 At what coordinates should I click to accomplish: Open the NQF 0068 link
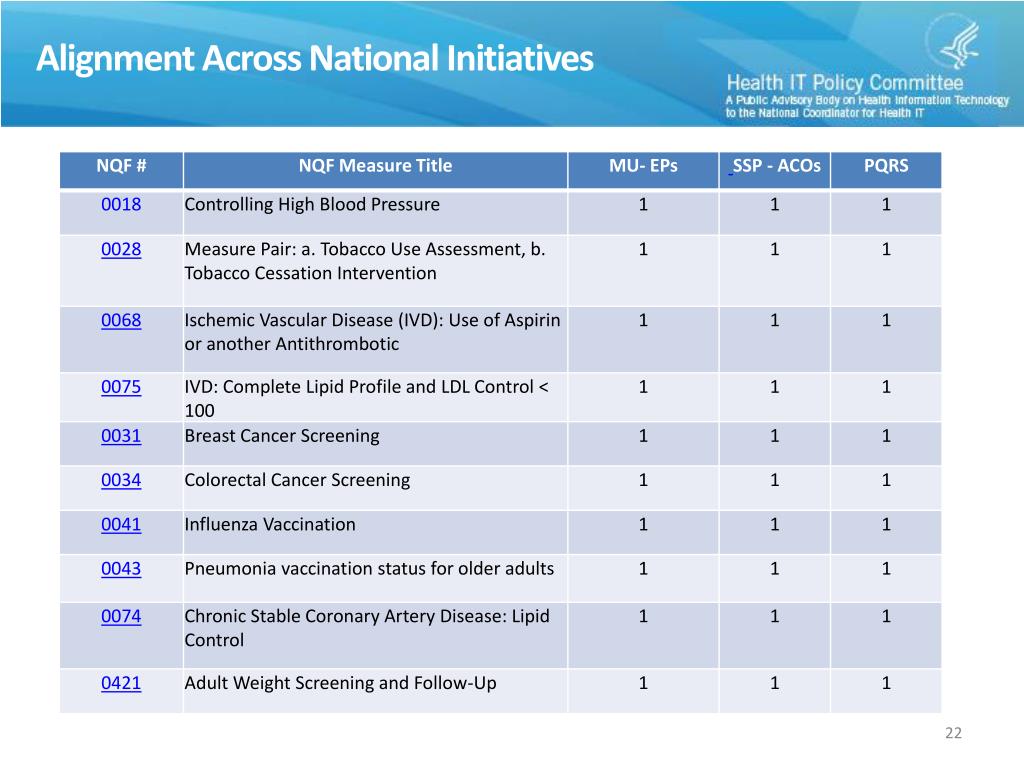(x=121, y=321)
